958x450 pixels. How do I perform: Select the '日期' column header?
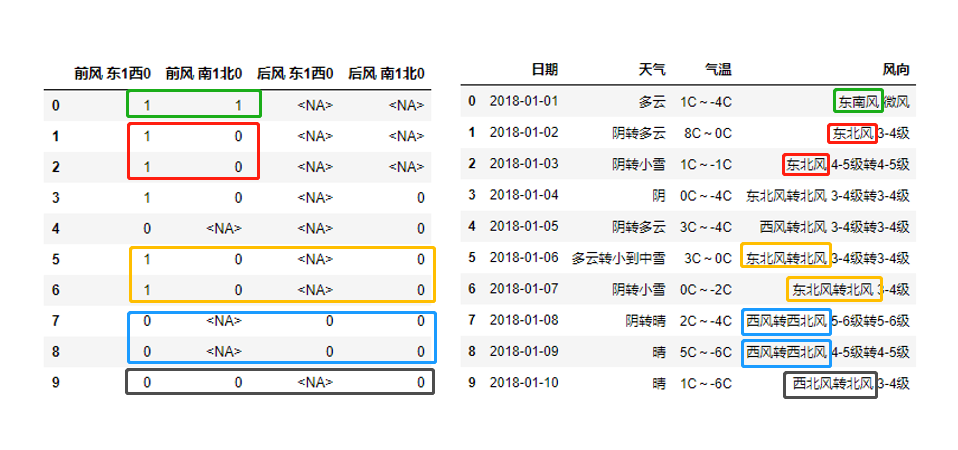pyautogui.click(x=544, y=70)
